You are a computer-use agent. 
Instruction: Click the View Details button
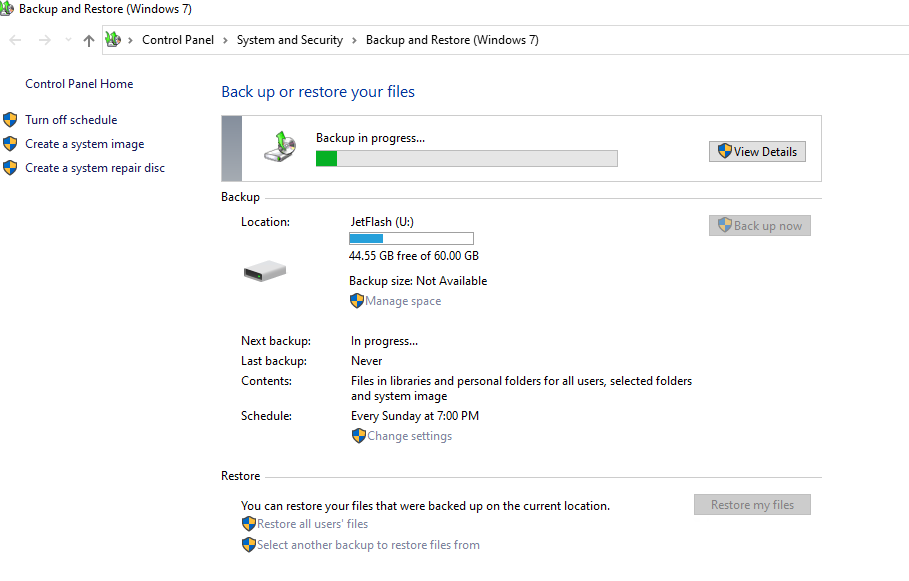coord(757,152)
